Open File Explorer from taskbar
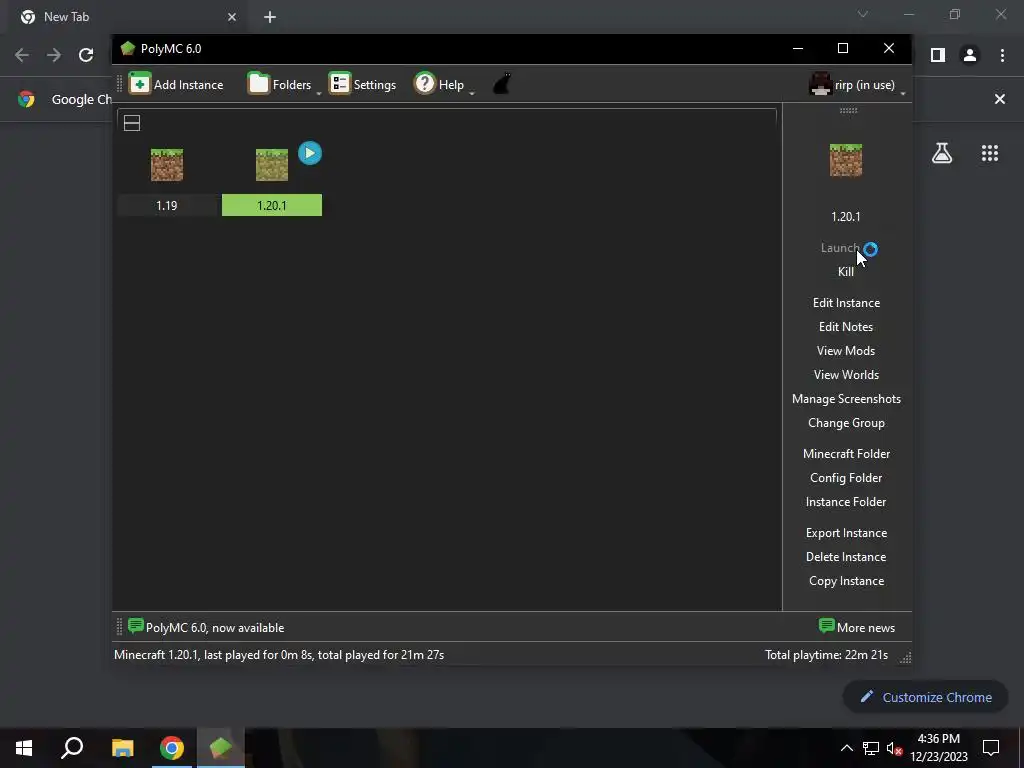Image resolution: width=1024 pixels, height=768 pixels. pos(122,748)
